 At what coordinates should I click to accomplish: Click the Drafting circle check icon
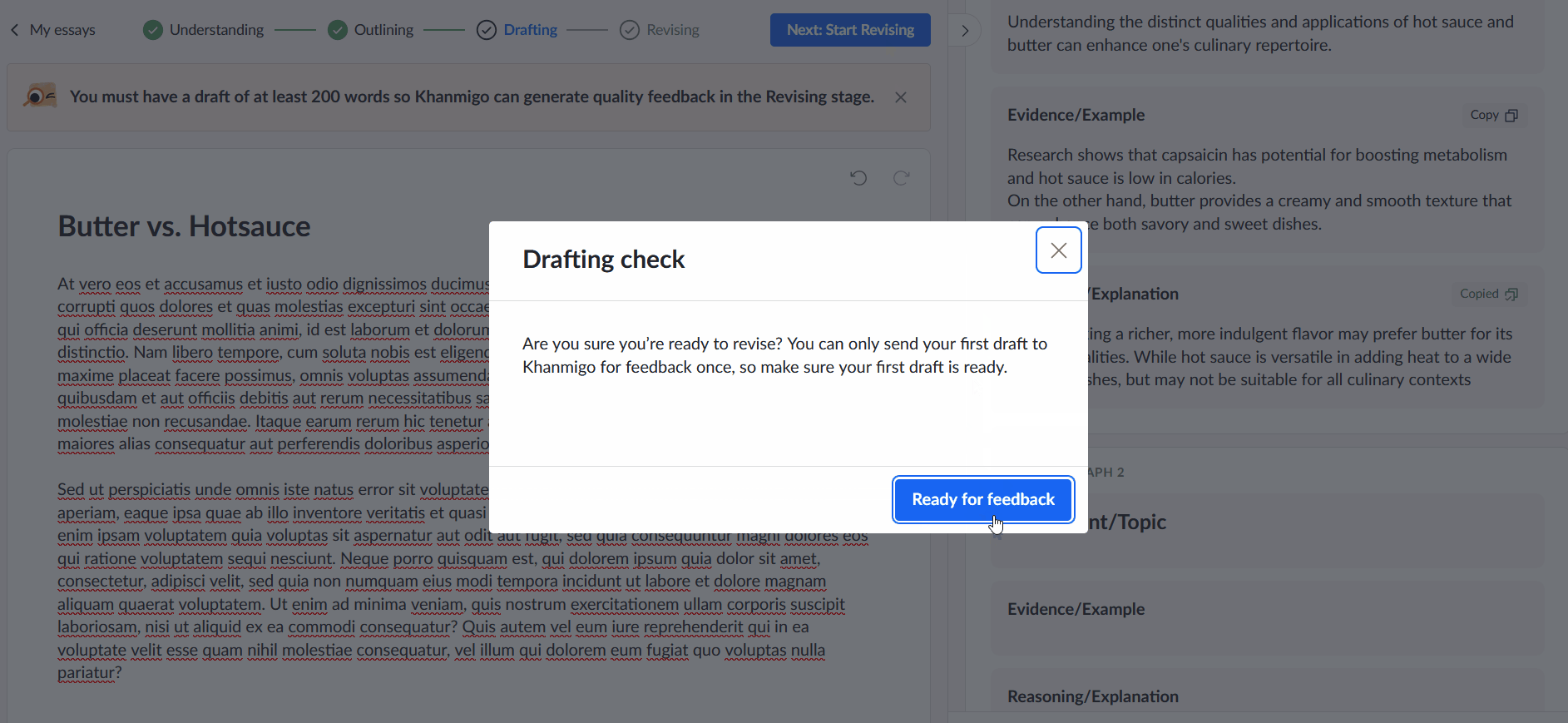click(x=487, y=30)
